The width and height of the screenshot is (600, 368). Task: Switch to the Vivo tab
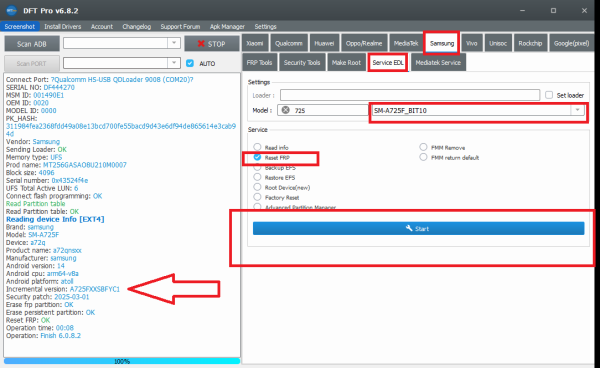pyautogui.click(x=471, y=43)
